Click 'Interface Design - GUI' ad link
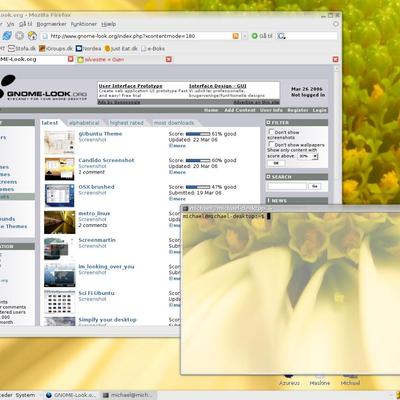The height and width of the screenshot is (400, 400). click(x=218, y=86)
